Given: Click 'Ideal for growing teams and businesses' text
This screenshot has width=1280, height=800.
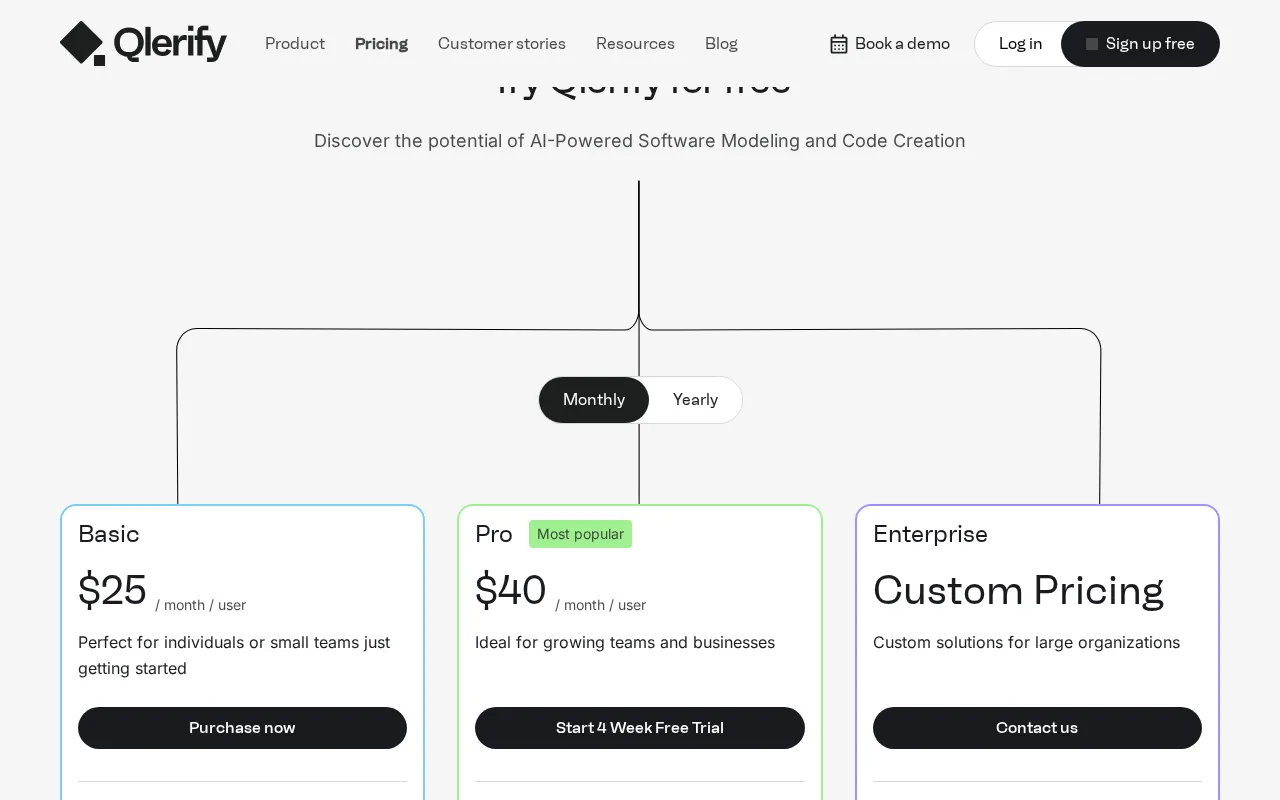Looking at the screenshot, I should [625, 642].
